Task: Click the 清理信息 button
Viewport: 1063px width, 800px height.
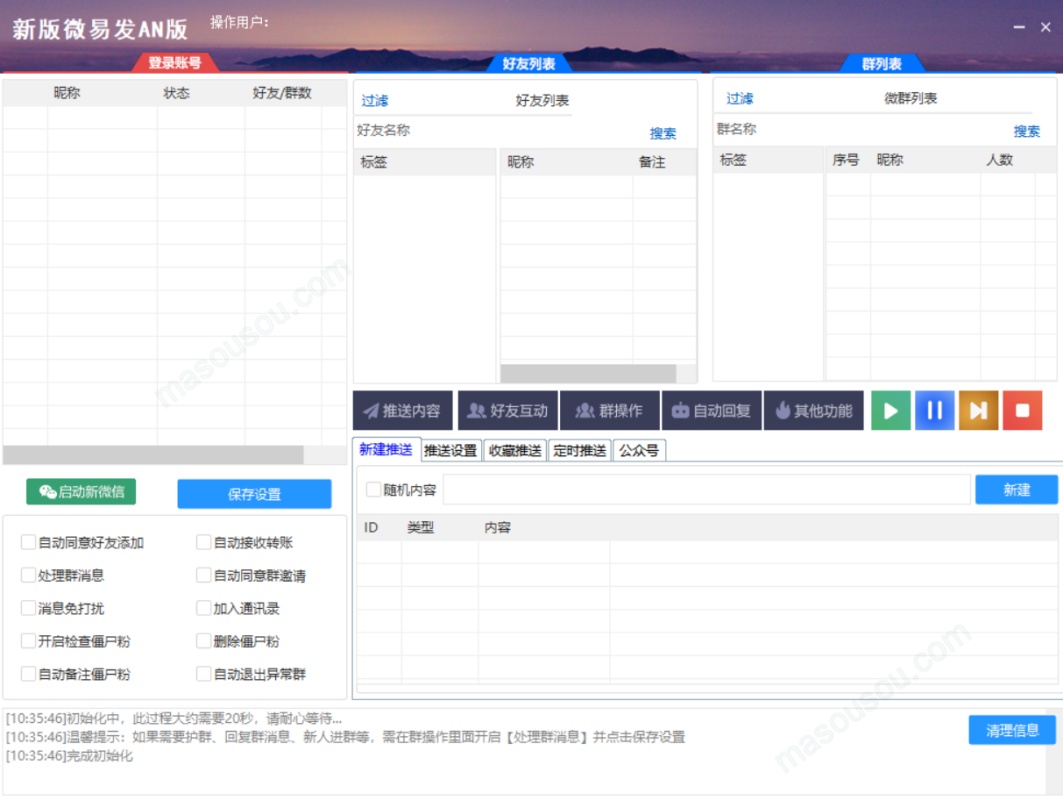Action: coord(1014,730)
